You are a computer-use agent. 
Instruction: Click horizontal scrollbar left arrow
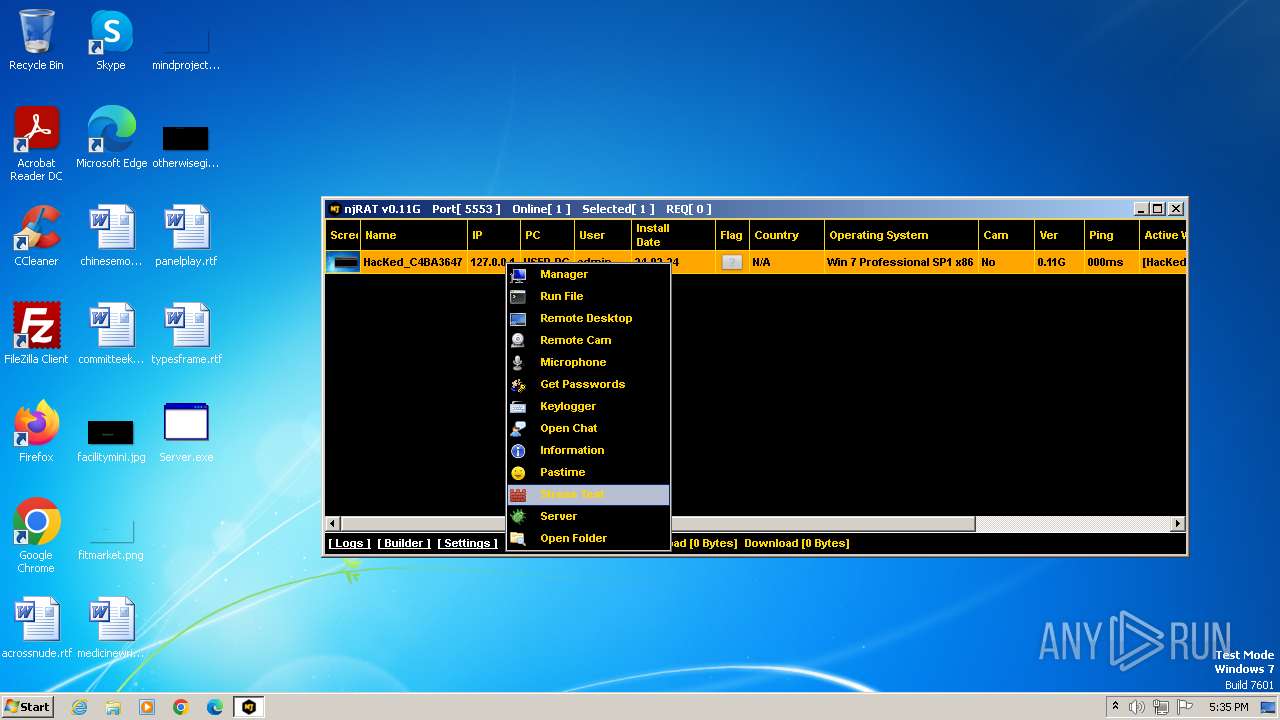[x=334, y=523]
